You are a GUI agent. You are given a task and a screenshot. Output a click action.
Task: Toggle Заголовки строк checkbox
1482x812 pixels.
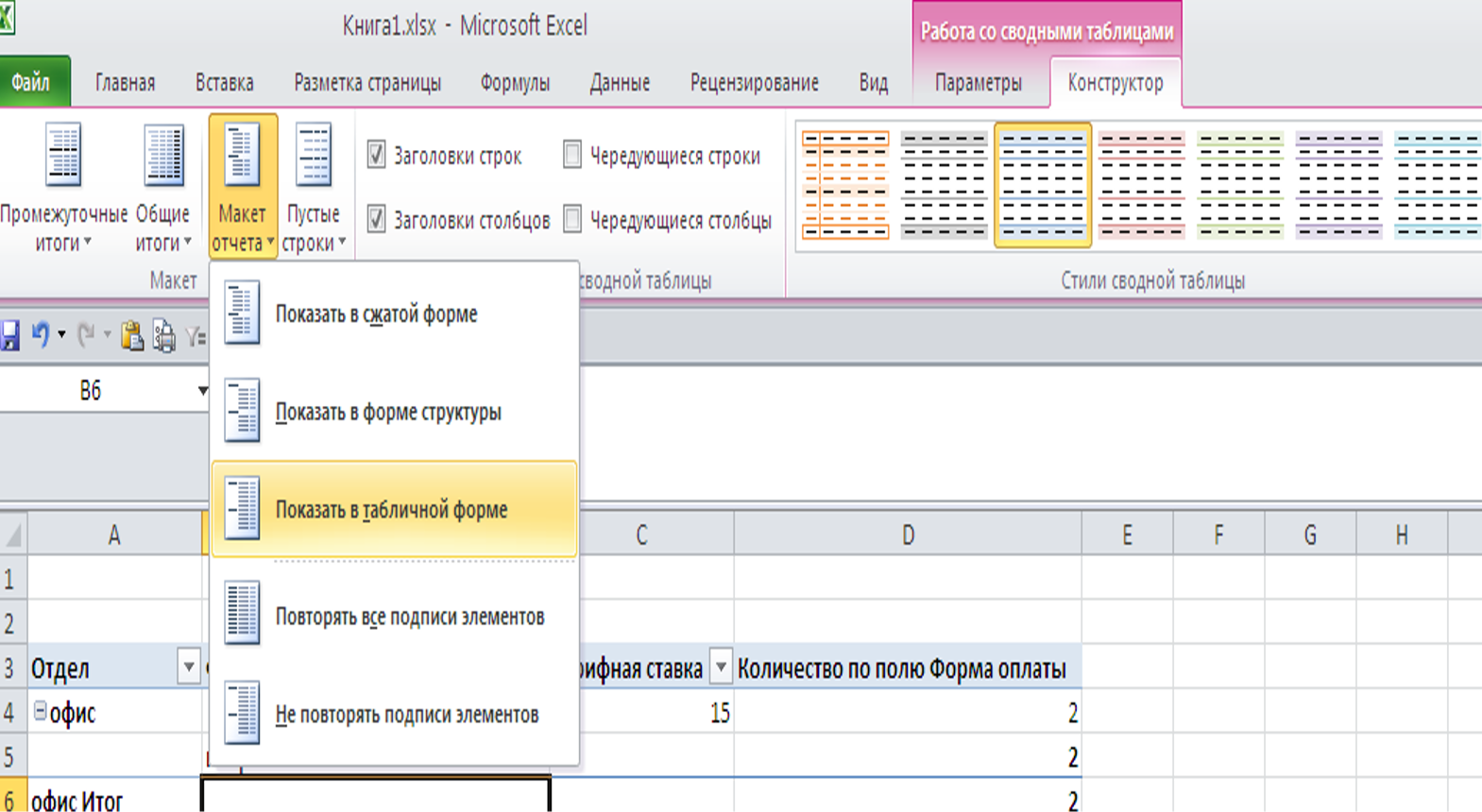(376, 155)
